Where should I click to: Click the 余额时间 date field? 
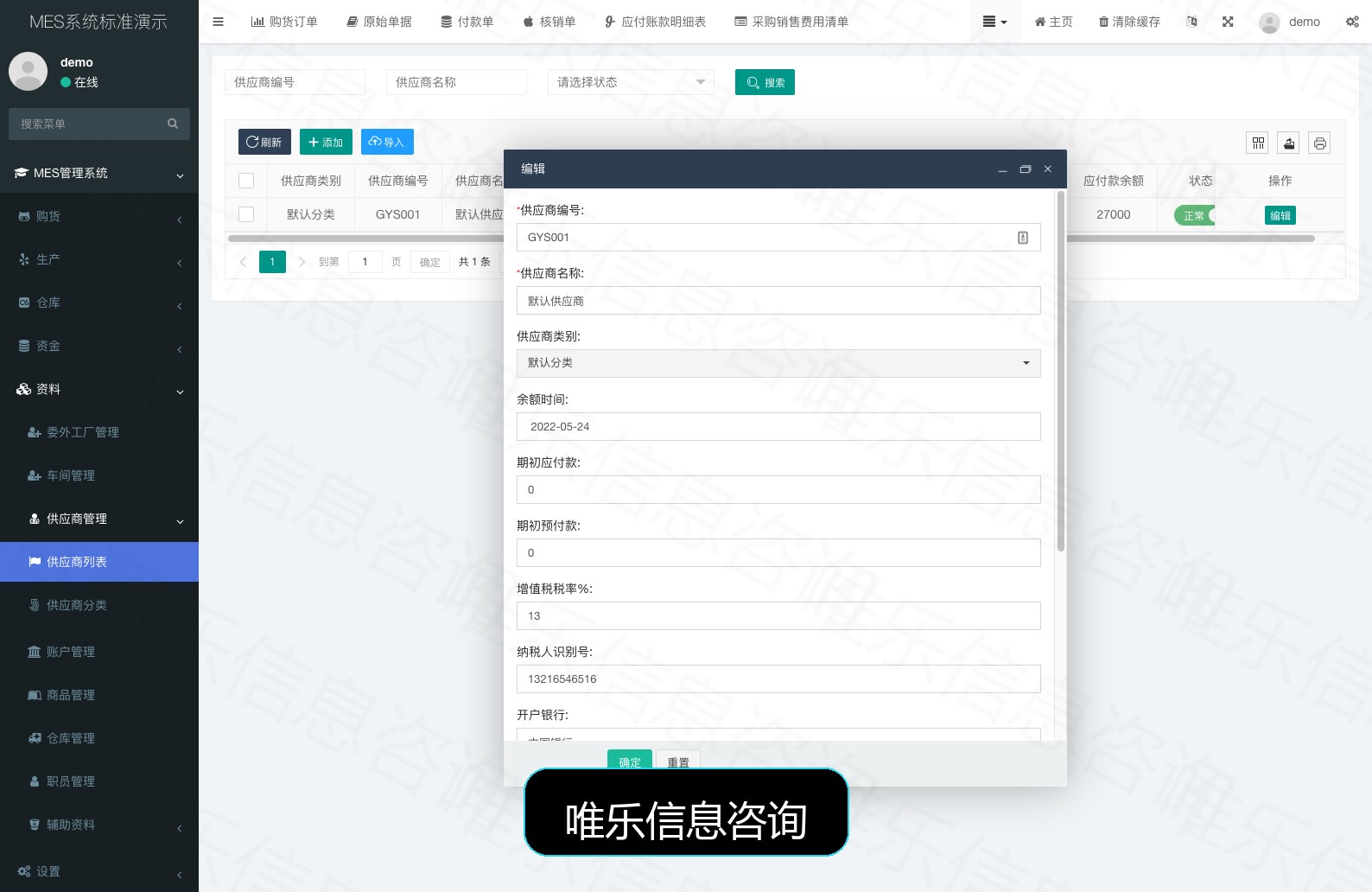(x=778, y=426)
